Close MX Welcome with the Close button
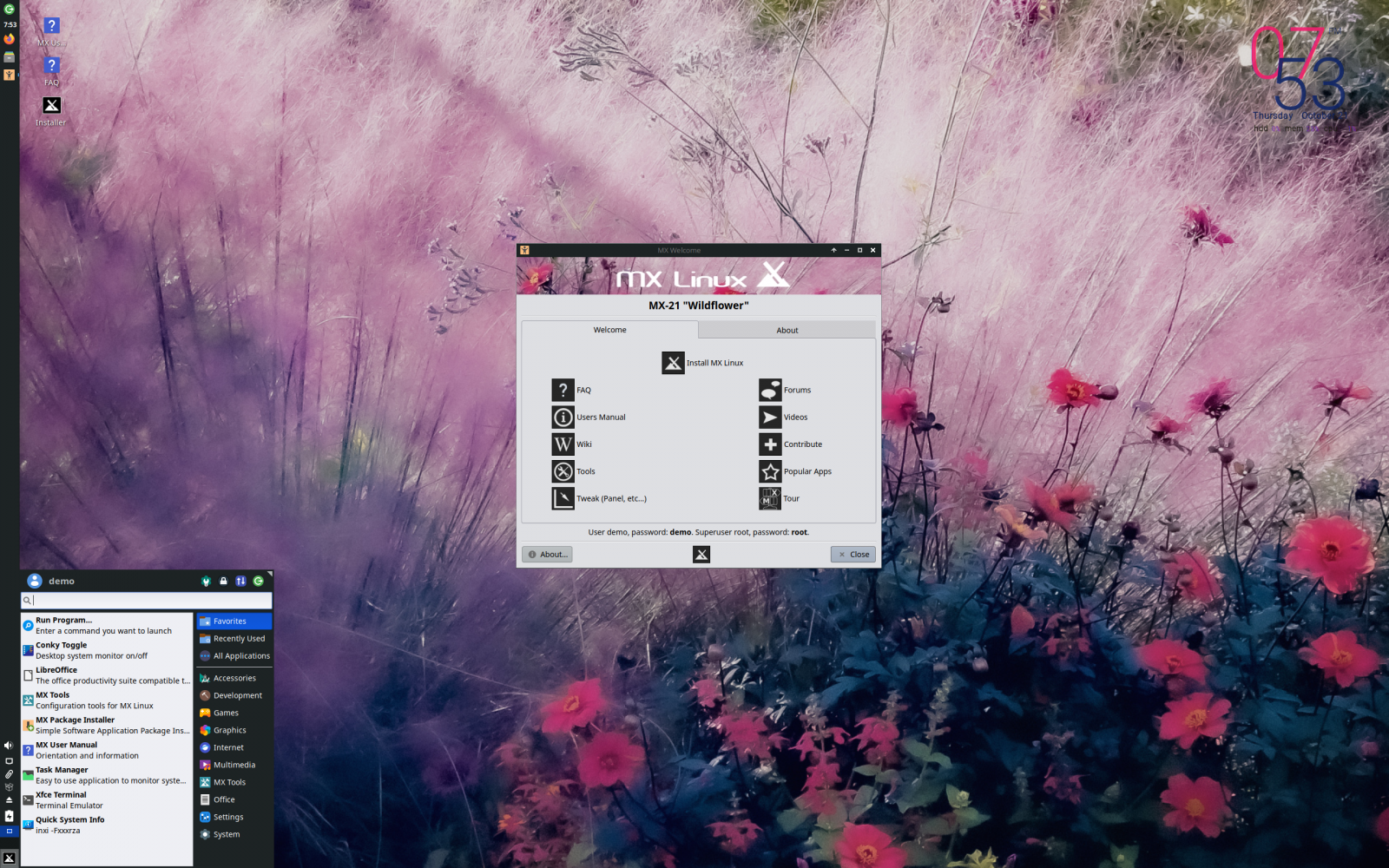Screen dimensions: 1389x868 [x=852, y=554]
